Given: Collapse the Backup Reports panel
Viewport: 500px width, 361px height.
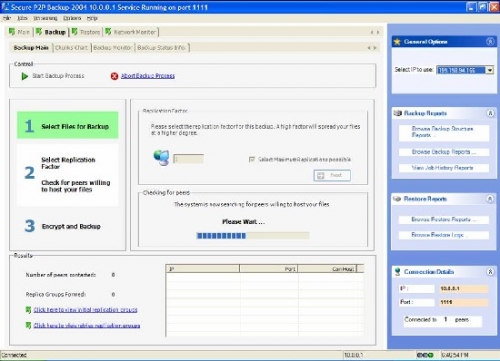Looking at the screenshot, I should 490,113.
